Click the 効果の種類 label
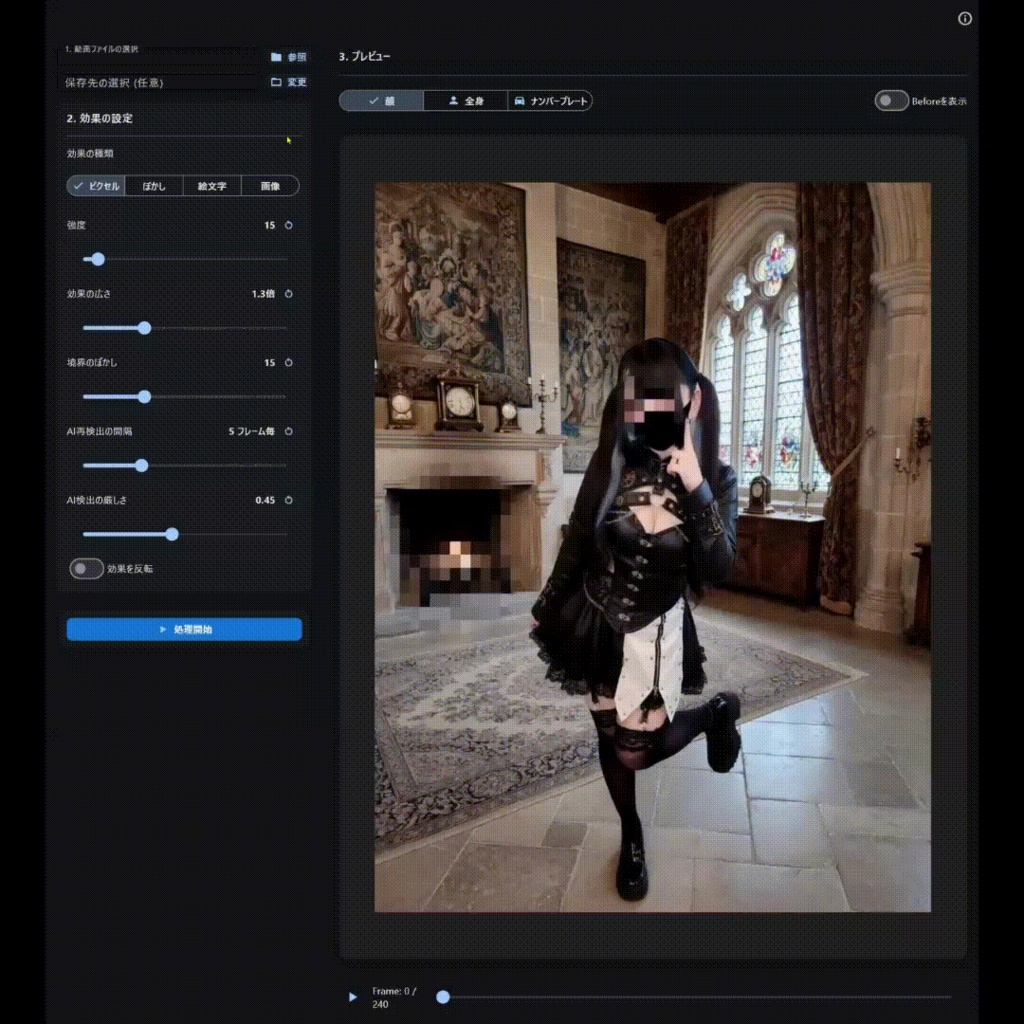1024x1024 pixels. click(90, 153)
